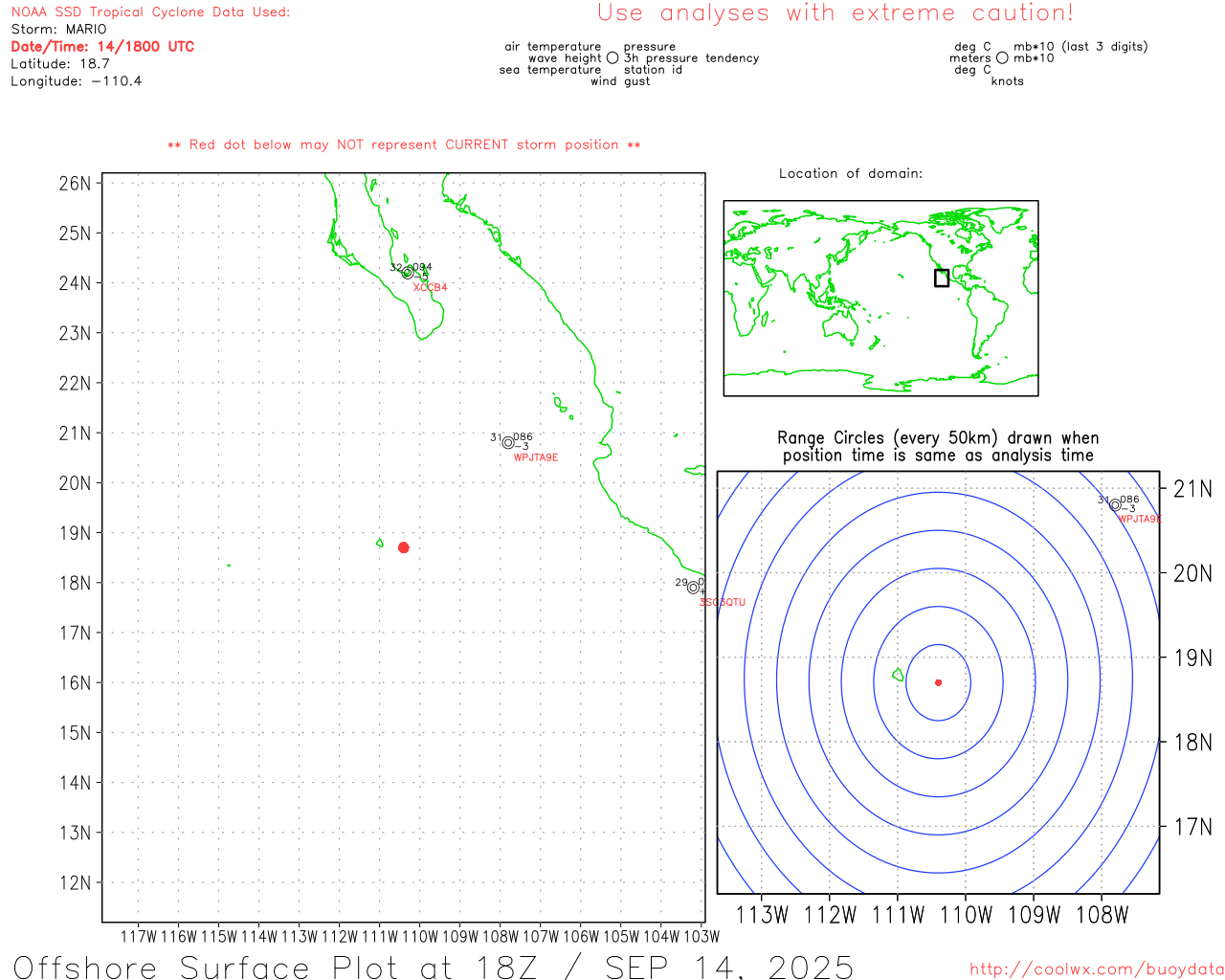Click the 113W label on the range-circle inset

(762, 915)
